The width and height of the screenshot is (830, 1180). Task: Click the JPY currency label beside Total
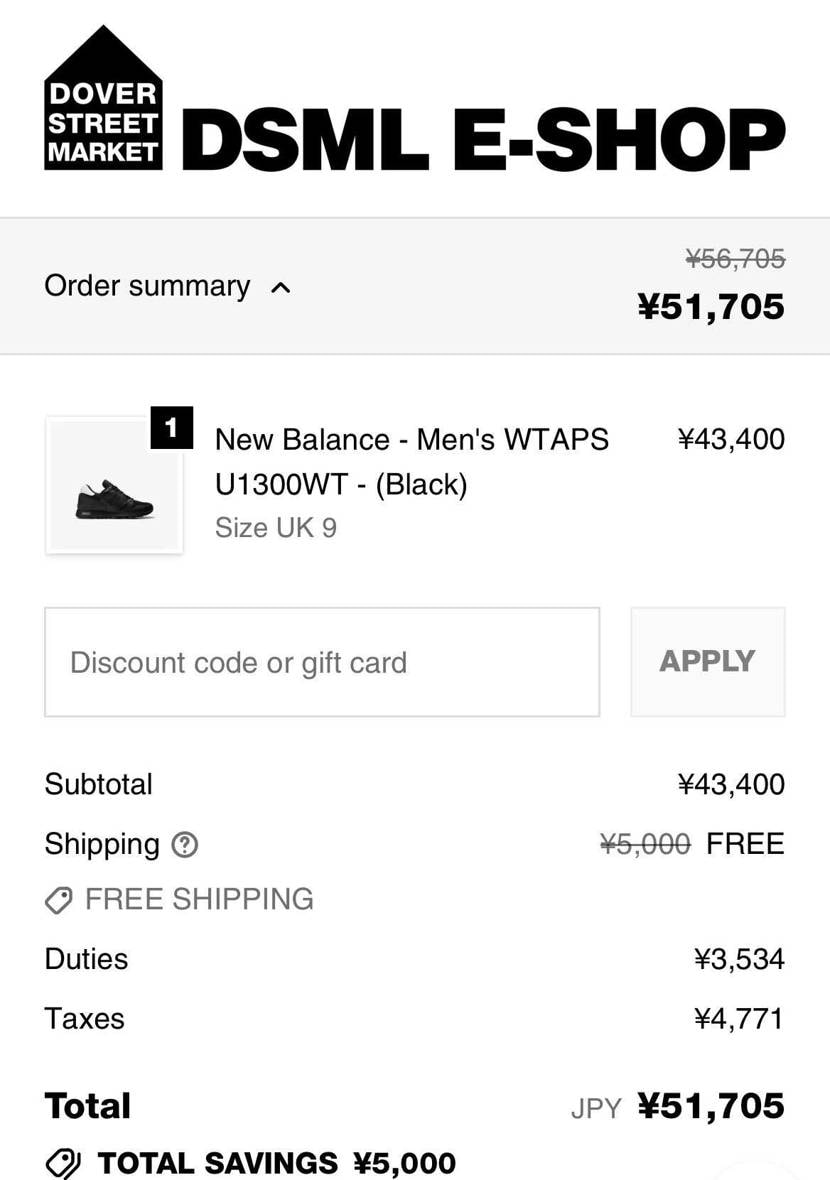[596, 1108]
